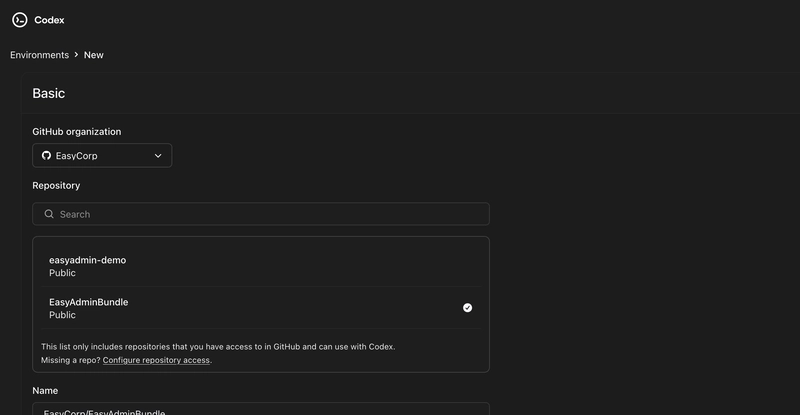Click the Codex logo icon
This screenshot has width=800, height=415.
tap(20, 20)
